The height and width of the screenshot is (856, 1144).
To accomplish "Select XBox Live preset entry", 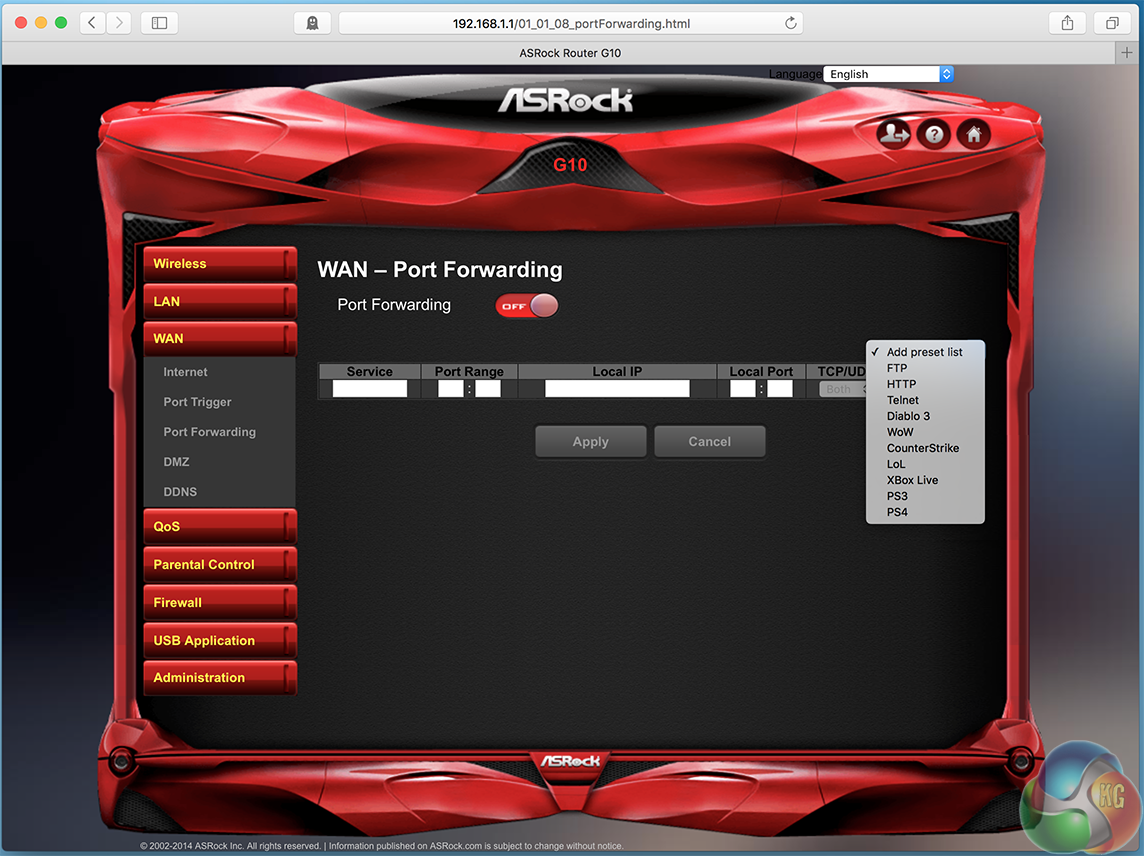I will point(925,480).
